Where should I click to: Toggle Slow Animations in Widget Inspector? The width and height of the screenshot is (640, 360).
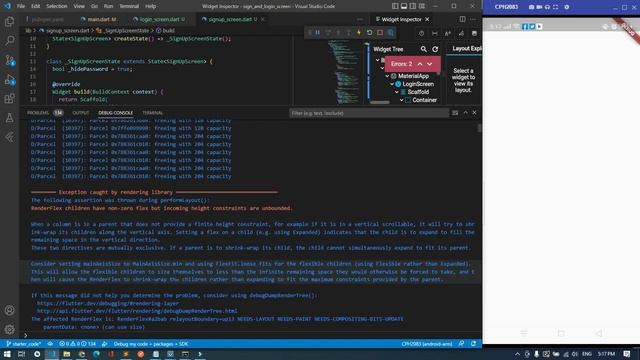pos(421,33)
